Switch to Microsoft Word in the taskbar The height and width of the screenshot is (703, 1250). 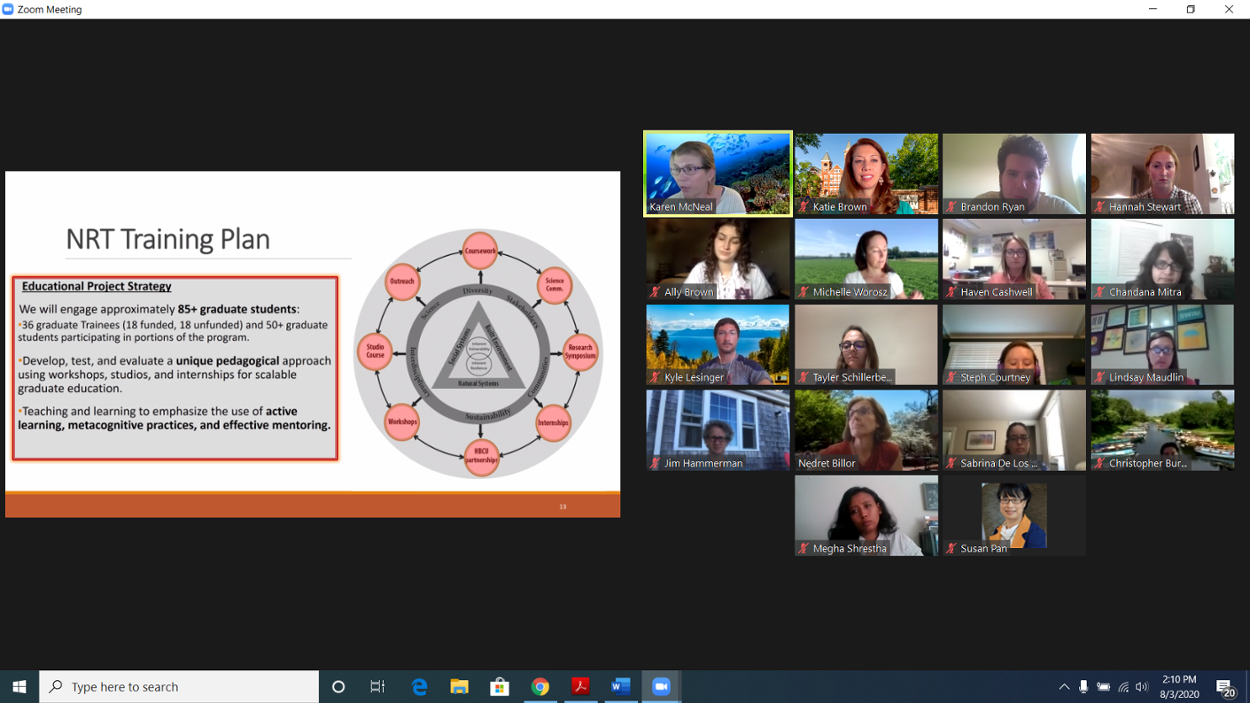point(621,687)
